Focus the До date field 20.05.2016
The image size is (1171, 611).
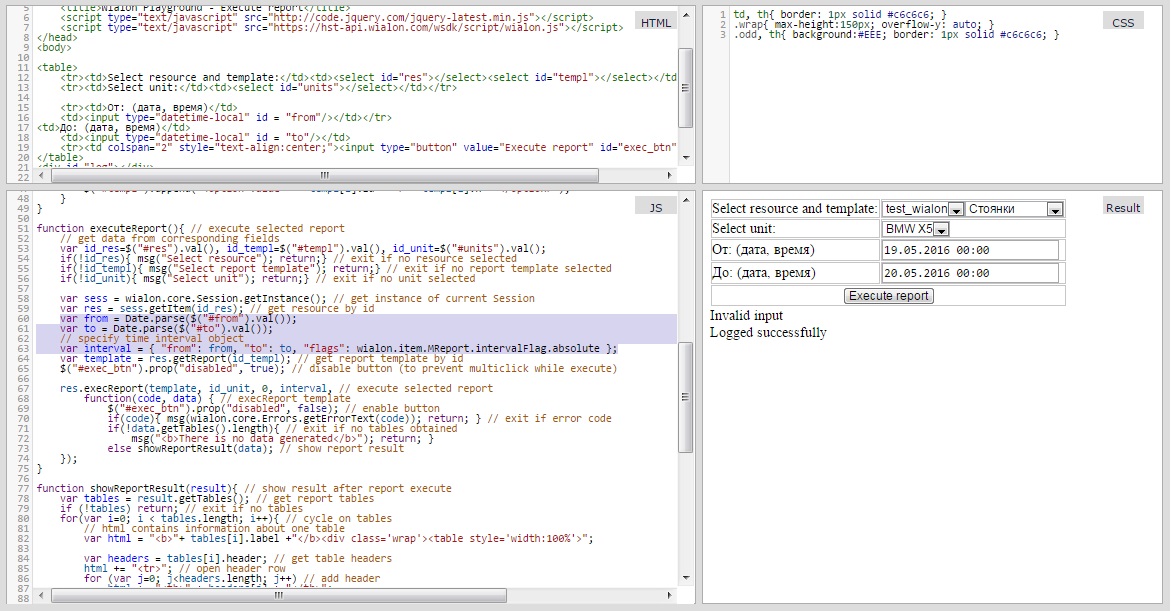(x=969, y=273)
